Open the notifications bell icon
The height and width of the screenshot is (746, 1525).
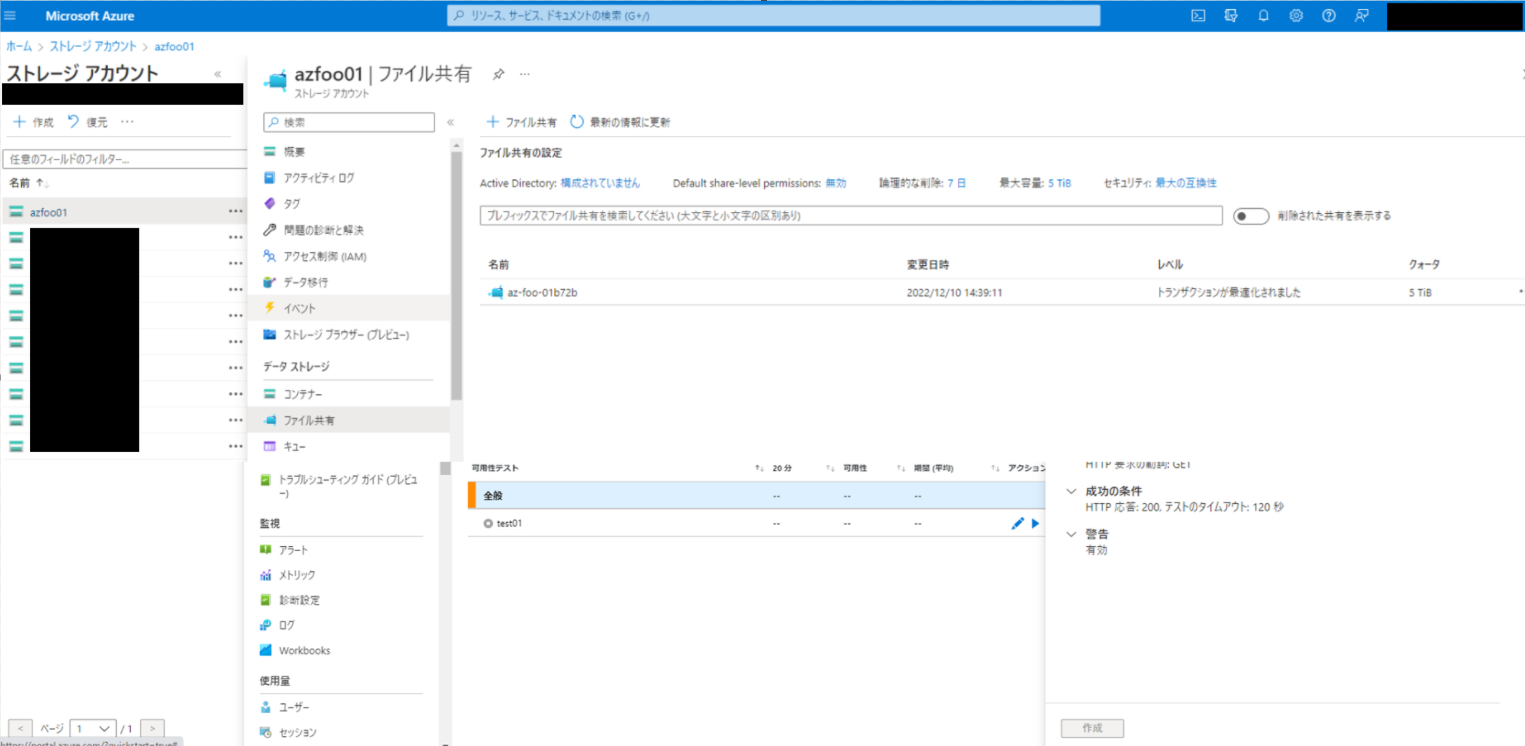1264,15
